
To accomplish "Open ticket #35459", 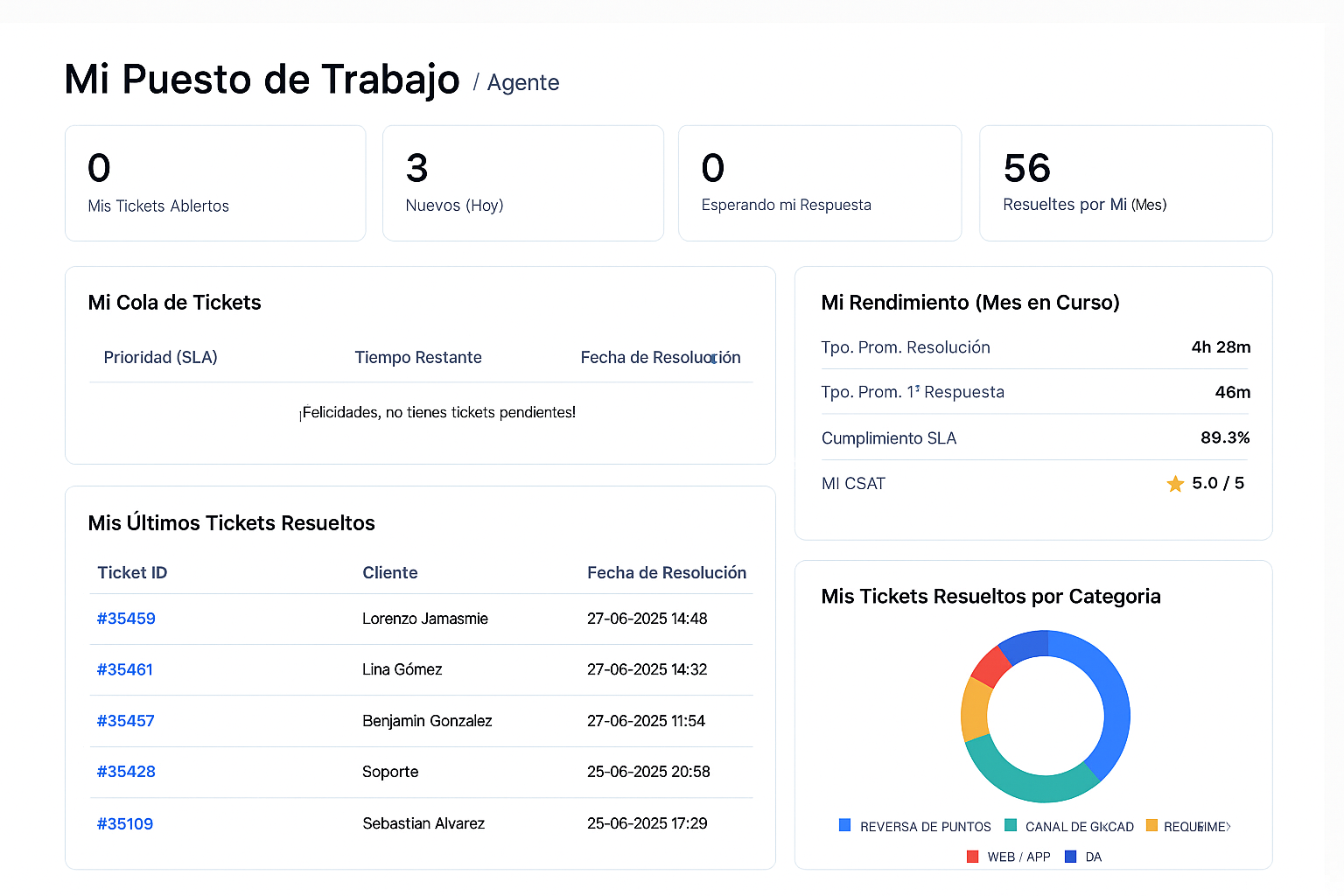I will [126, 619].
